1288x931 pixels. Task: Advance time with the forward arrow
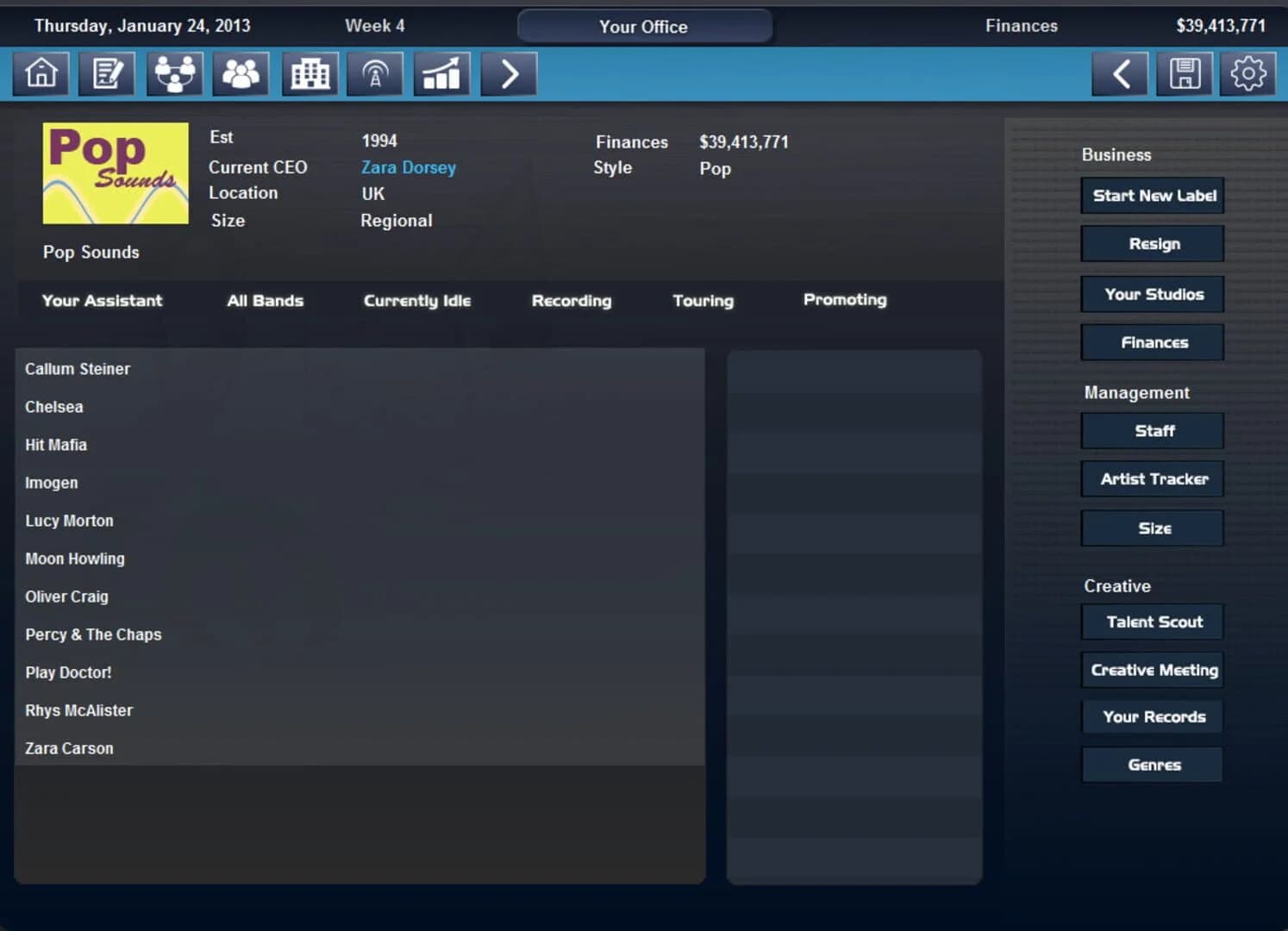click(509, 74)
